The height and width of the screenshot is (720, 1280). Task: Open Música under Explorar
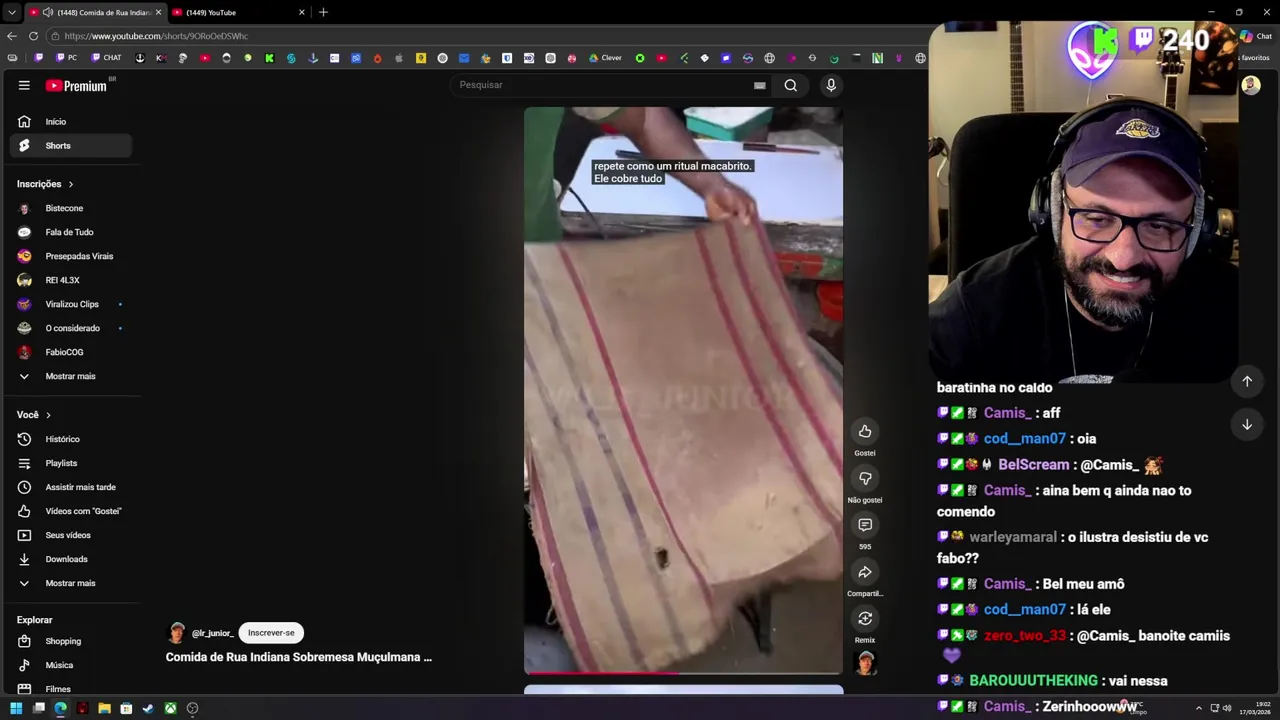pyautogui.click(x=70, y=665)
